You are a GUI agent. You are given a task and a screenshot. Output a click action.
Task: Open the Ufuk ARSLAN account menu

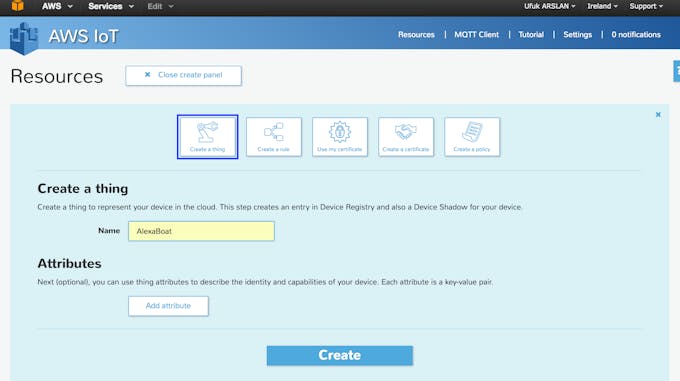point(549,6)
